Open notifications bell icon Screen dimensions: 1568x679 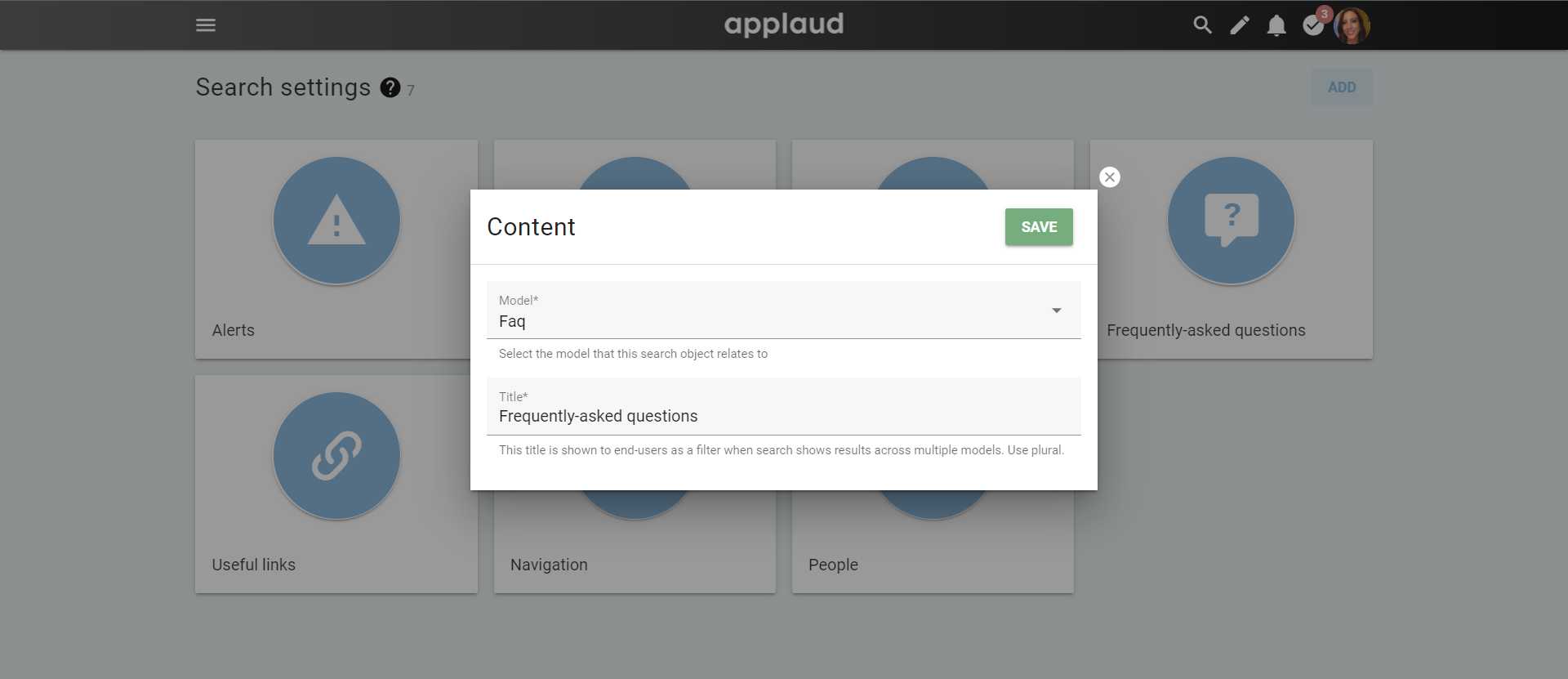1276,26
